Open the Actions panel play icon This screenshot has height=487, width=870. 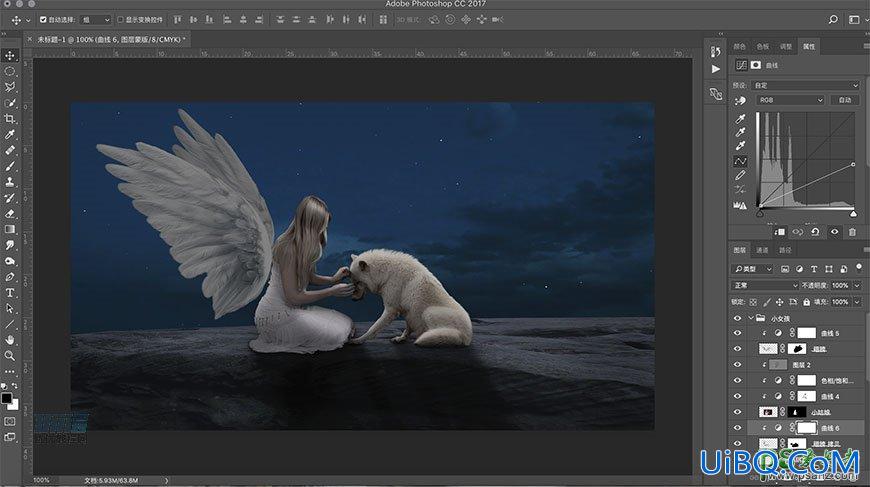[716, 69]
